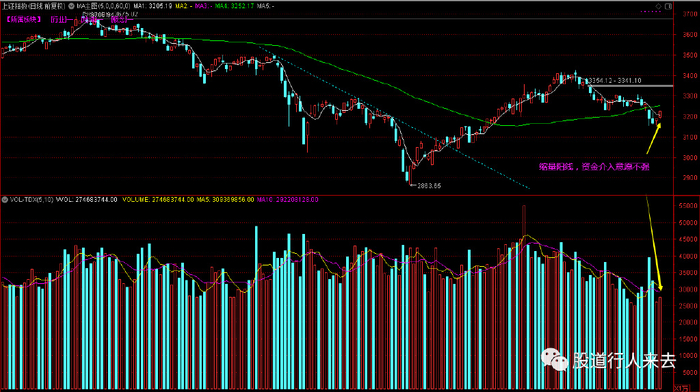Image resolution: width=700 pixels, height=392 pixels.
Task: Click the yellow arrow tip near latest candlestick
Action: tap(658, 125)
